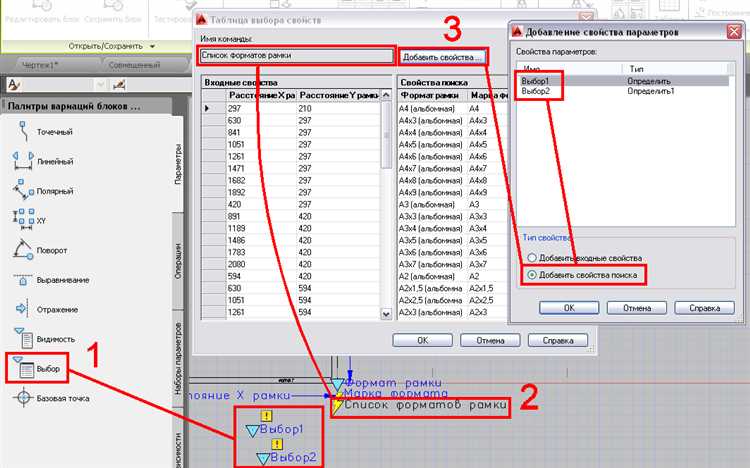Click the lightning action icon near Список форматов рамки
The width and height of the screenshot is (750, 468).
(x=337, y=406)
